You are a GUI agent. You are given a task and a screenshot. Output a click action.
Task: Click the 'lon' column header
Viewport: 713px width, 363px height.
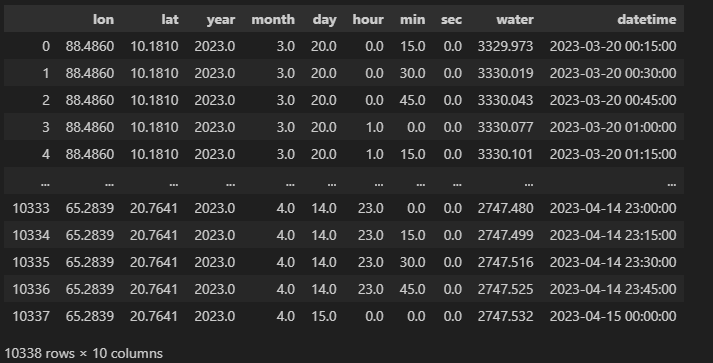[x=103, y=20]
